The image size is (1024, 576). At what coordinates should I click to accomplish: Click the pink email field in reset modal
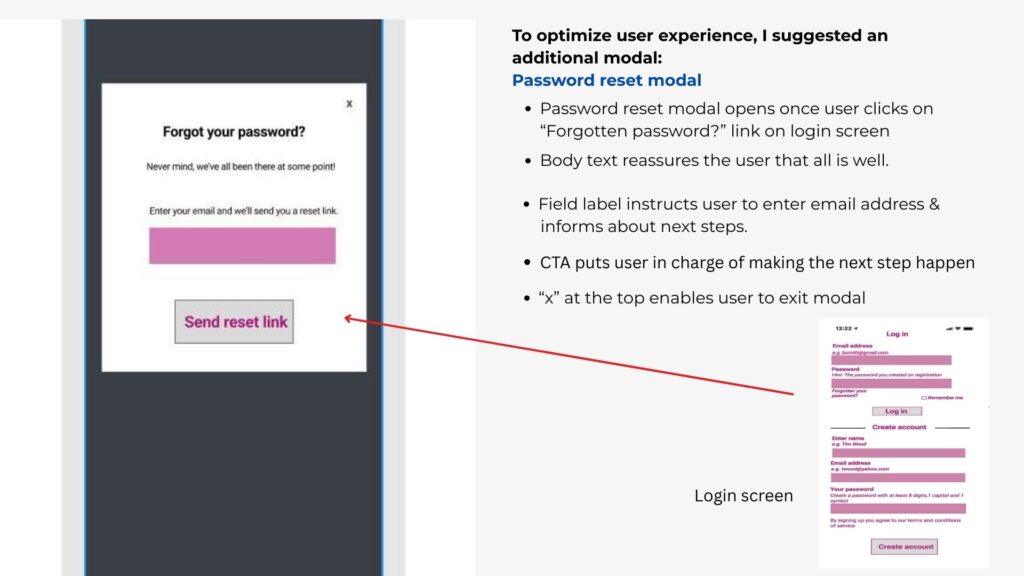[242, 246]
